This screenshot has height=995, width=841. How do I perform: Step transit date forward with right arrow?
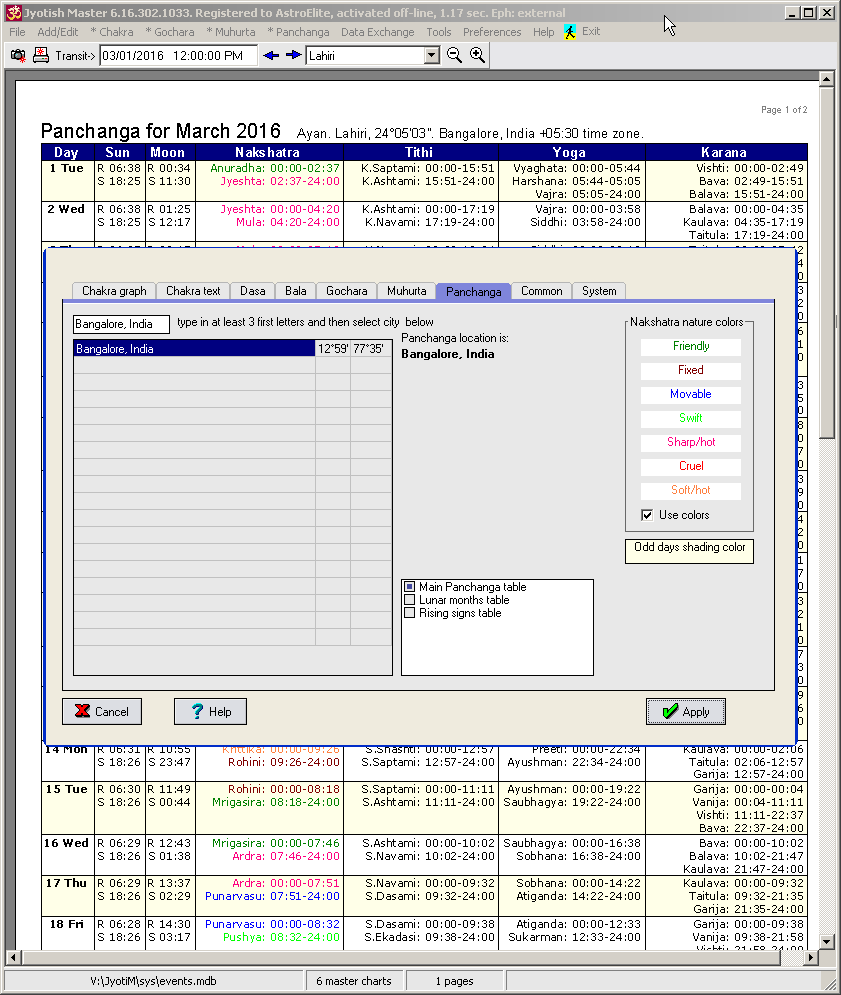point(293,55)
